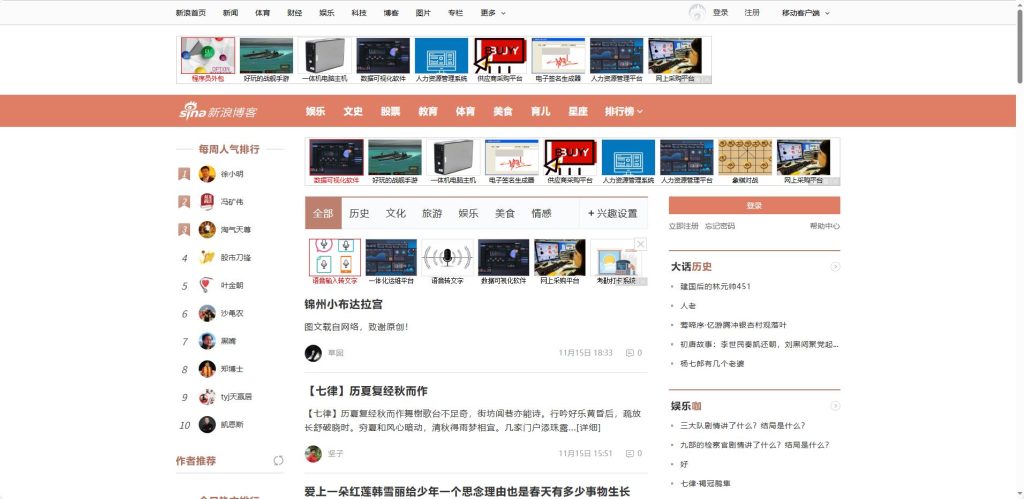The width and height of the screenshot is (1024, 499).
Task: Click 叶金朝's avatar icon
Action: [x=207, y=285]
